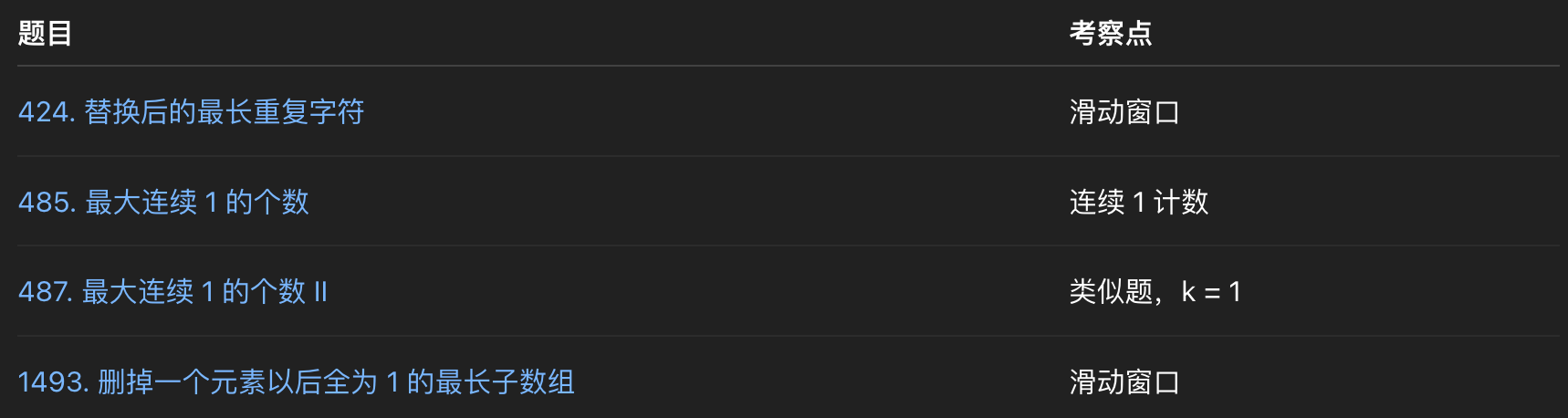The image size is (1568, 418).
Task: Click the Roman numeral II in the 487 link
Action: pos(320,291)
